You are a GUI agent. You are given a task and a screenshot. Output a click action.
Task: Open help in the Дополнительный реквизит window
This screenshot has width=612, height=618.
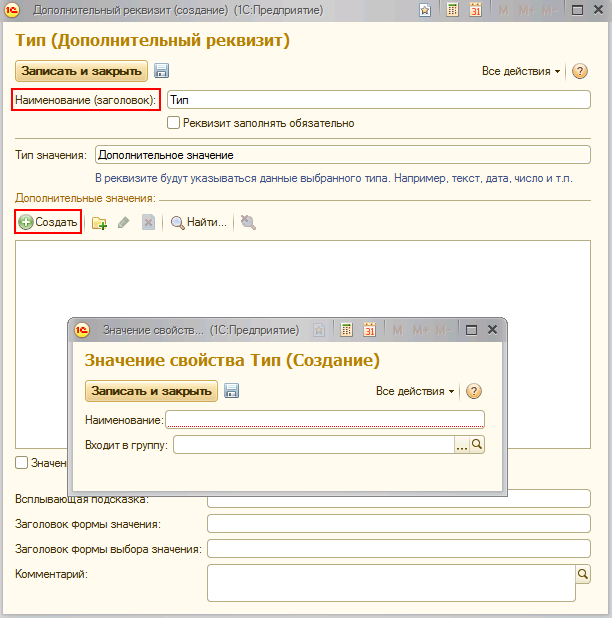coord(579,72)
